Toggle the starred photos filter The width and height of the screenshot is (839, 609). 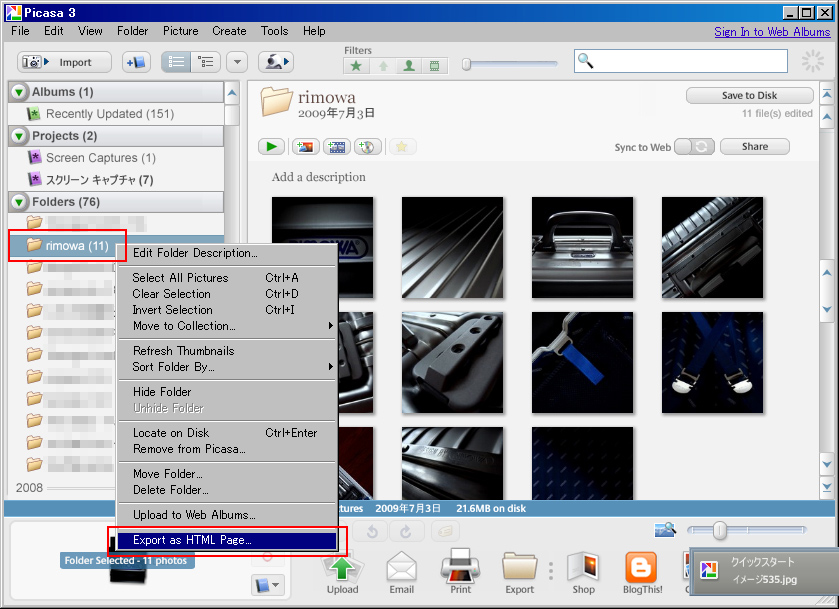coord(356,66)
